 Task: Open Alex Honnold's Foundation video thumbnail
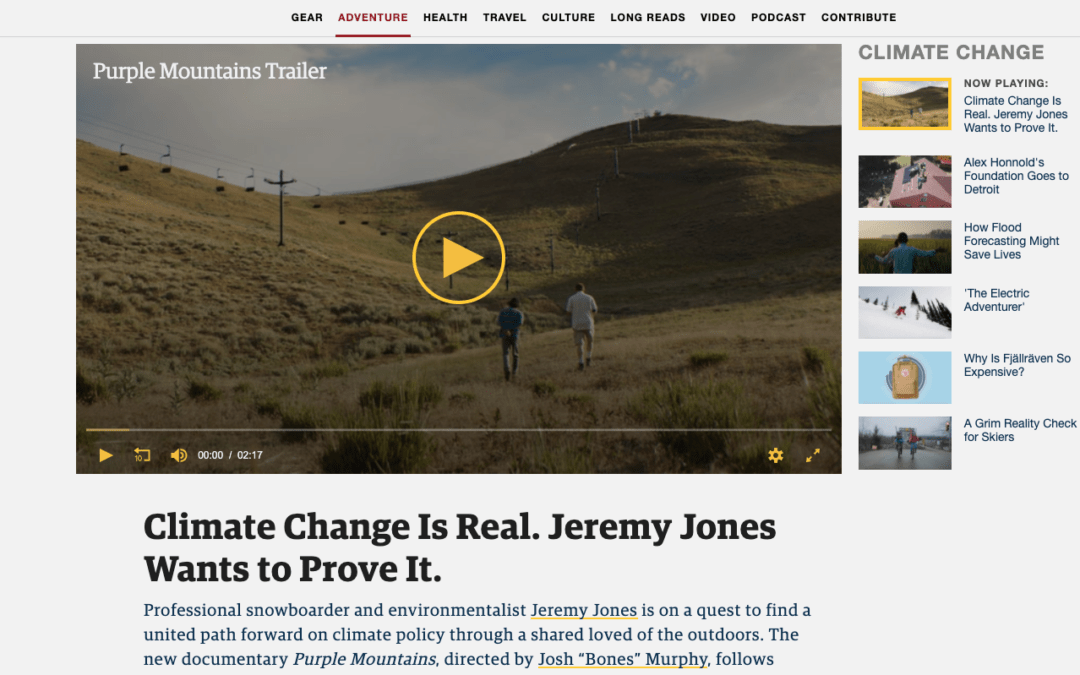[x=905, y=182]
